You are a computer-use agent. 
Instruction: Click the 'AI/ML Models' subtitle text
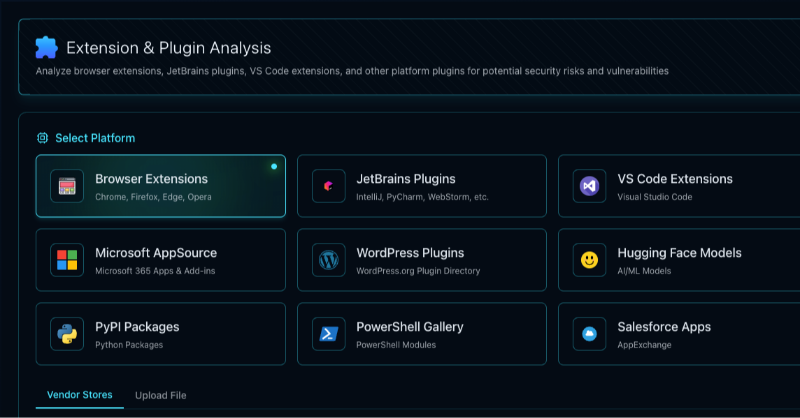(x=644, y=271)
